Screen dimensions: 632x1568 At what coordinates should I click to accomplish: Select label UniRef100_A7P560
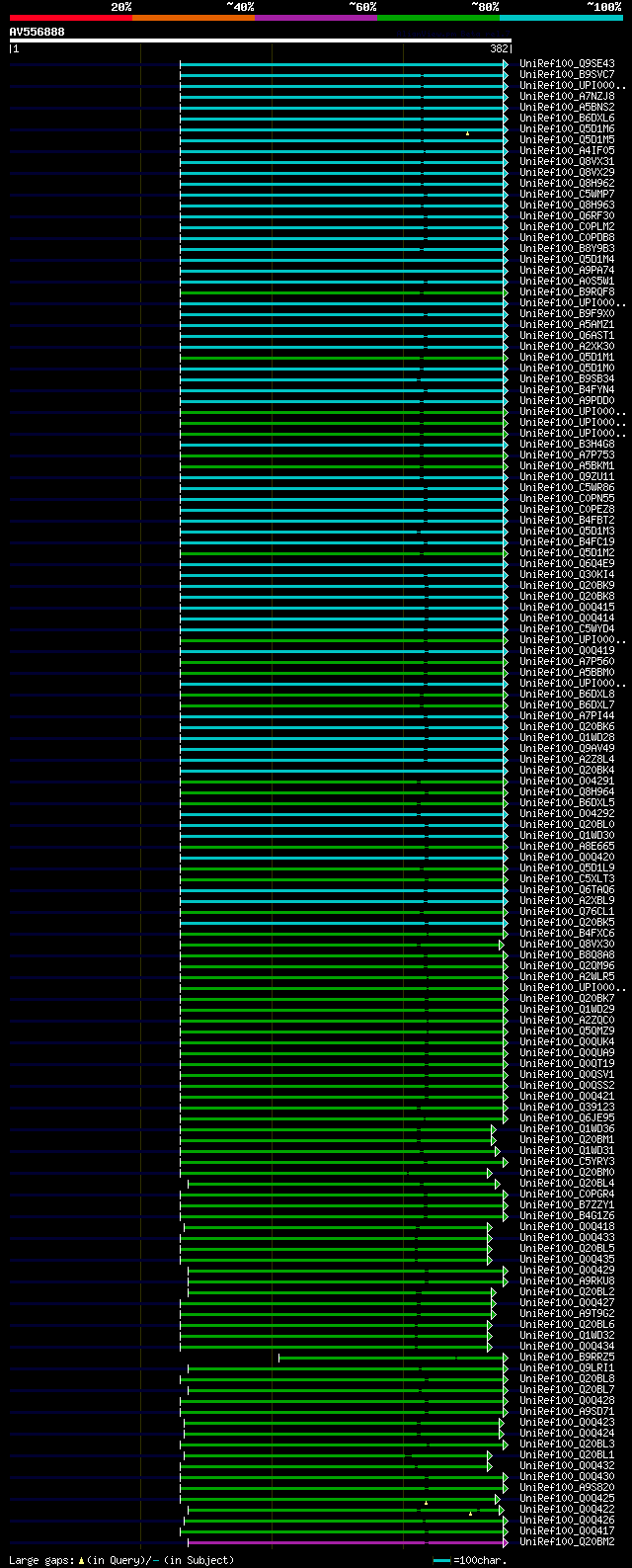tap(567, 661)
